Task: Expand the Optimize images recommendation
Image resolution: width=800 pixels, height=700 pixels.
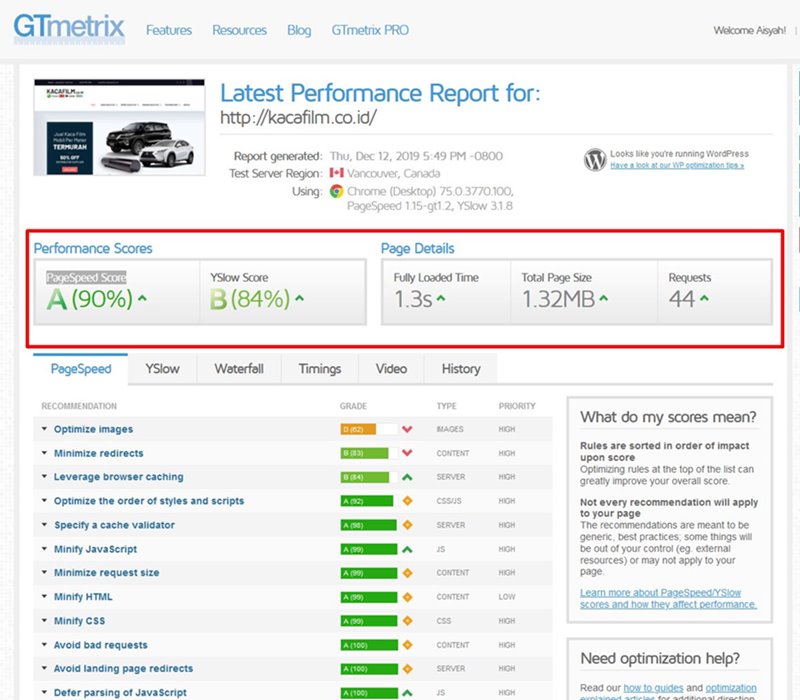Action: 92,429
